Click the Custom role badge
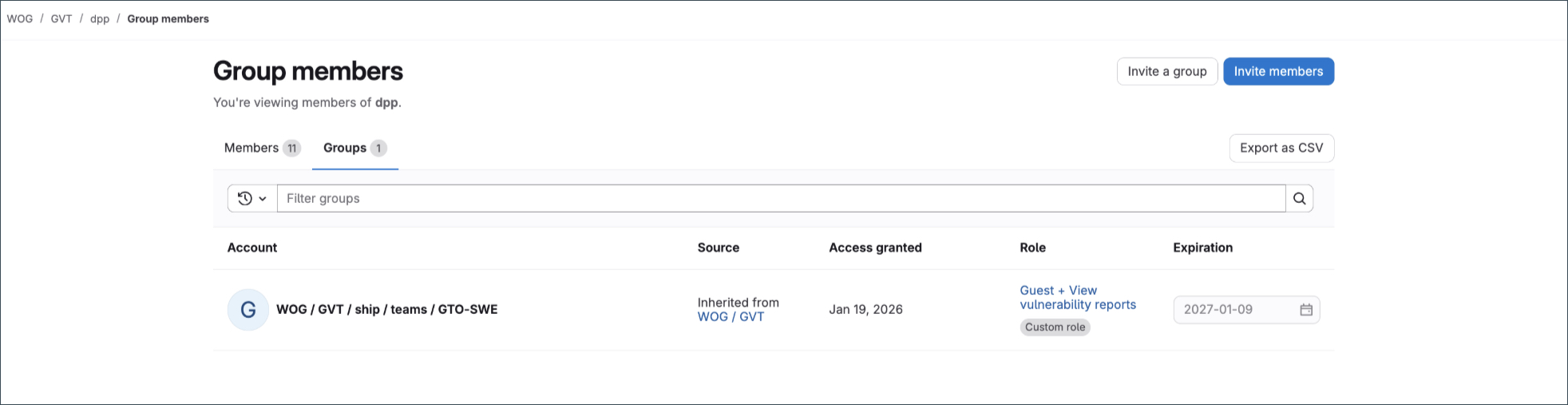 1055,328
